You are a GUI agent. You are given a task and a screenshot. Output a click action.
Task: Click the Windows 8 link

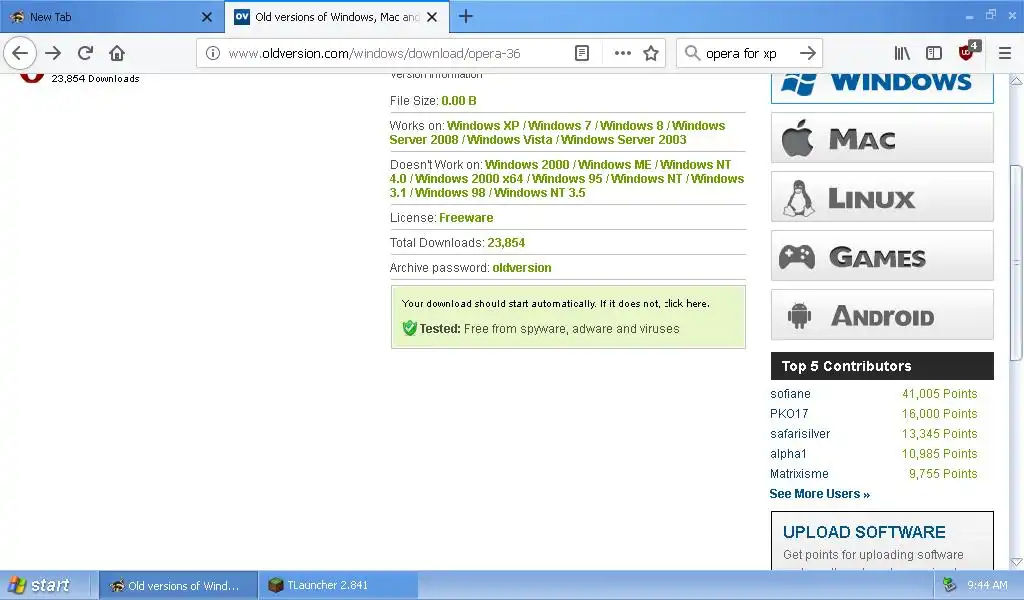[631, 125]
